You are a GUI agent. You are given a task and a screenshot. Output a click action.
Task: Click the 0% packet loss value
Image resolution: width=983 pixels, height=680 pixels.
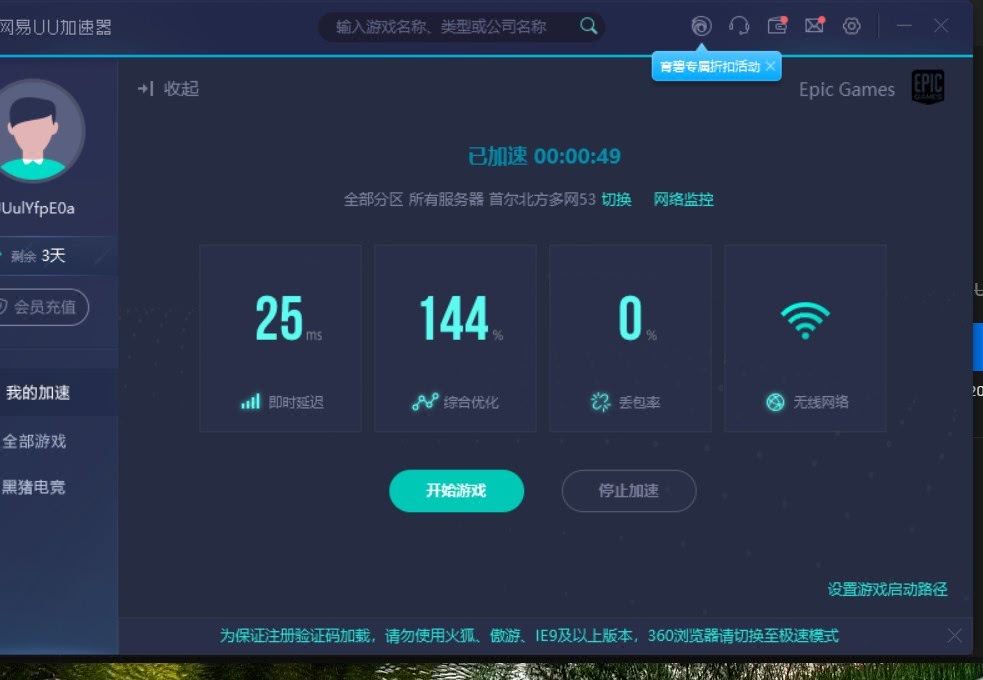tap(637, 319)
